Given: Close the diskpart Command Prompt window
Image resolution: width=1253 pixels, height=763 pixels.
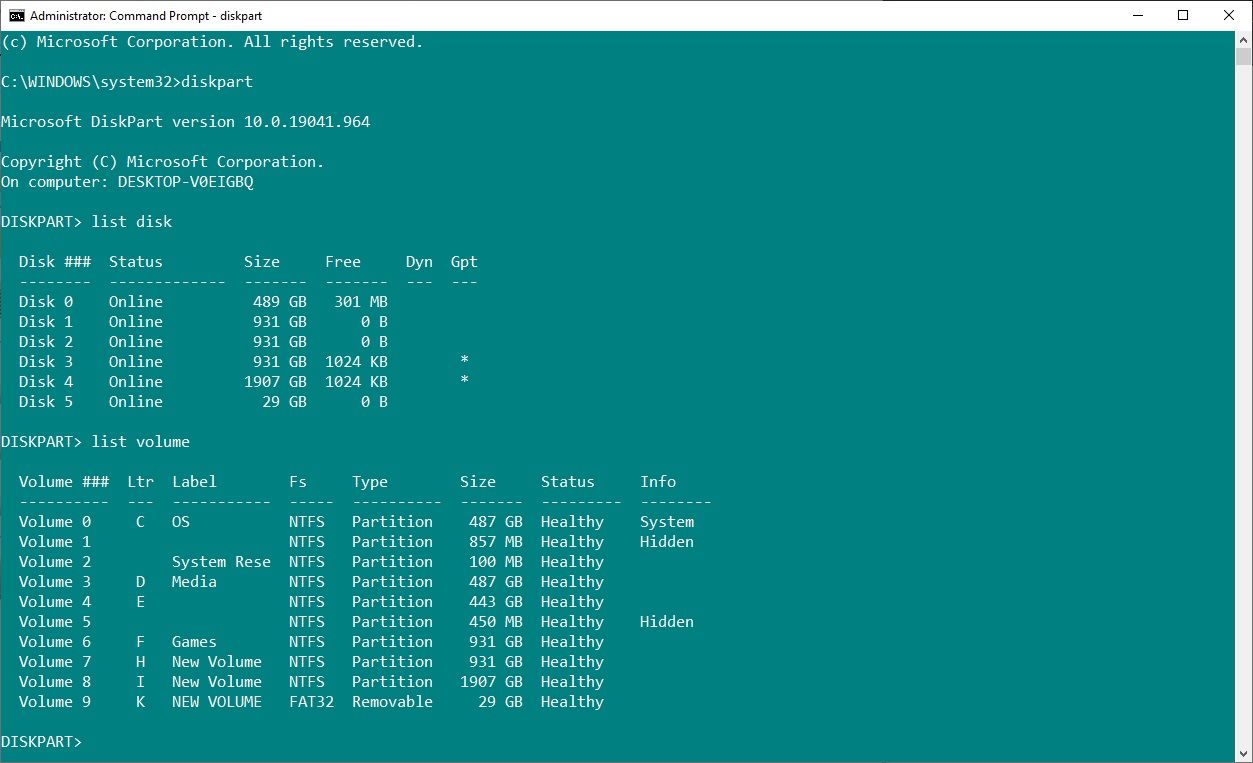Looking at the screenshot, I should tap(1229, 15).
